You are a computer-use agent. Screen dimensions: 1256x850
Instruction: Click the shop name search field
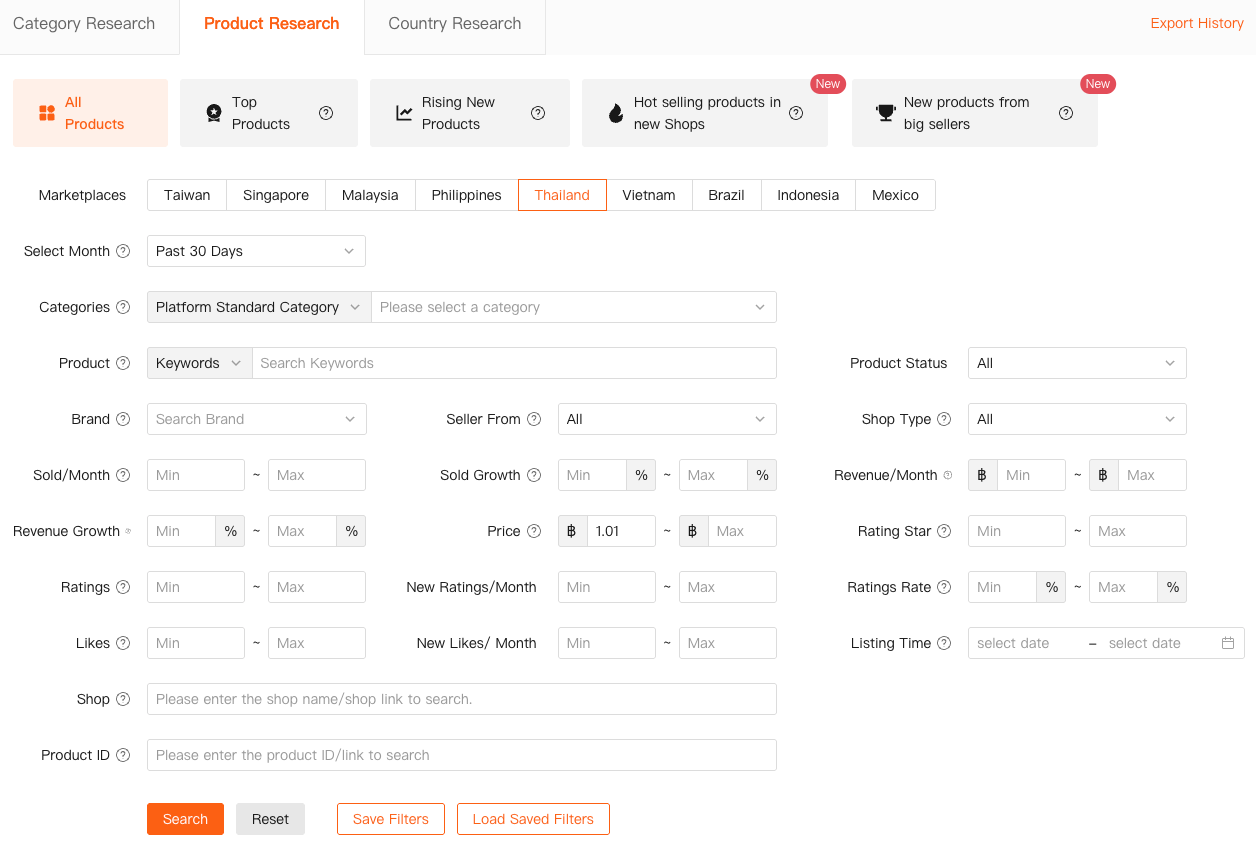point(461,699)
